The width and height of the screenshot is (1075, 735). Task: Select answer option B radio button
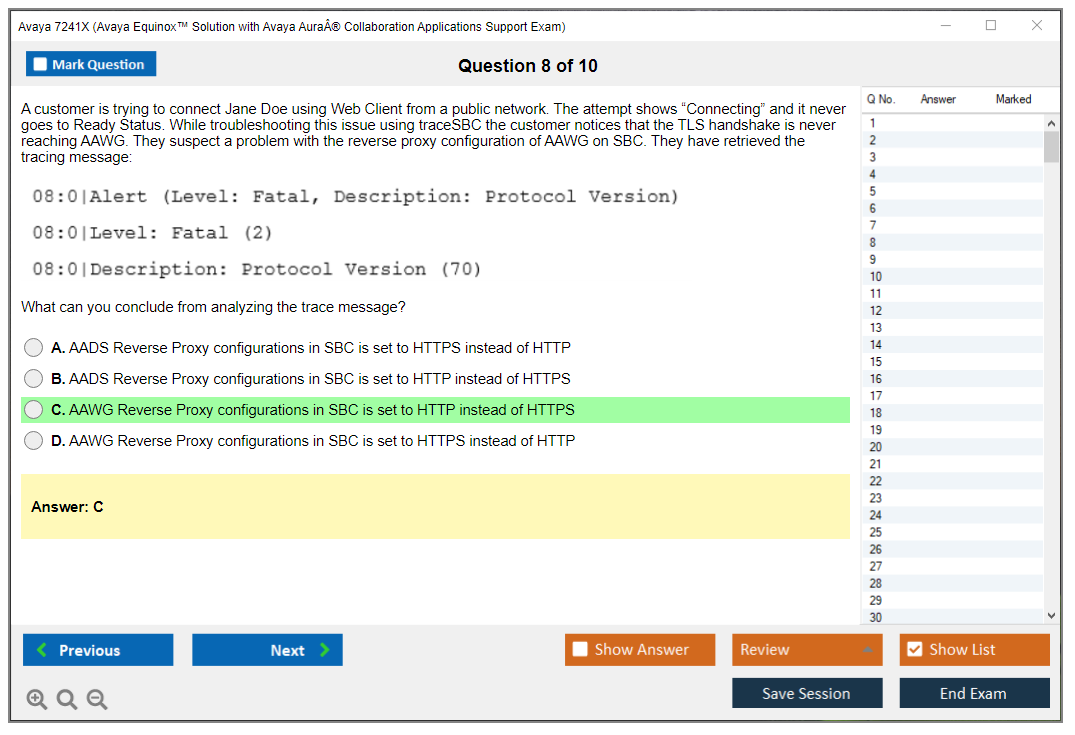pyautogui.click(x=34, y=379)
